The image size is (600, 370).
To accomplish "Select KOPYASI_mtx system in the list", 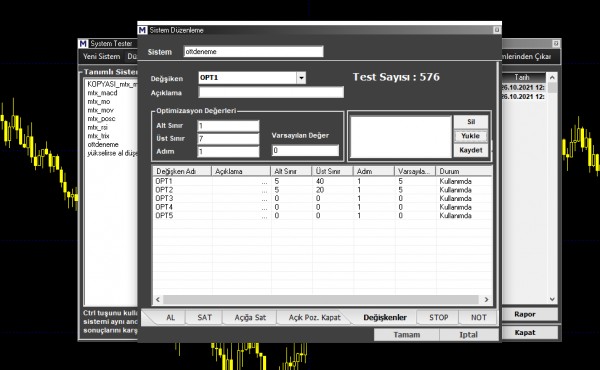I will coord(112,84).
